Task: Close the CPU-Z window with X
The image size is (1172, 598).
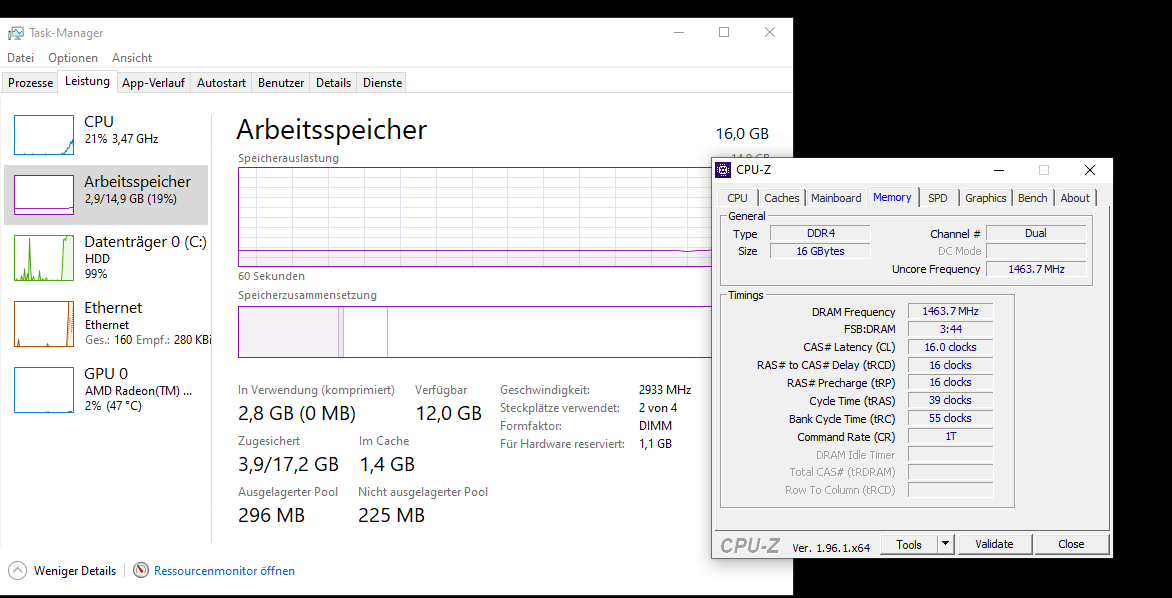Action: [1090, 170]
